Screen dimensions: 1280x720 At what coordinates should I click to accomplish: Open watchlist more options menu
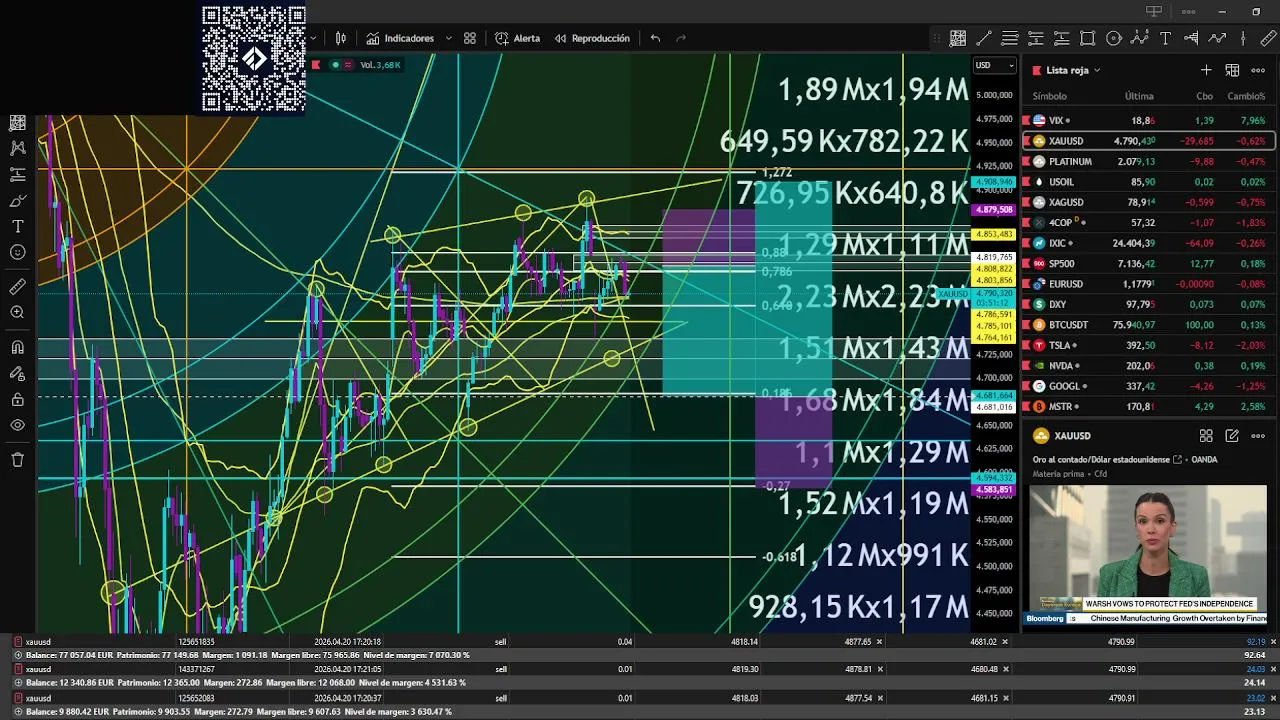(1258, 70)
